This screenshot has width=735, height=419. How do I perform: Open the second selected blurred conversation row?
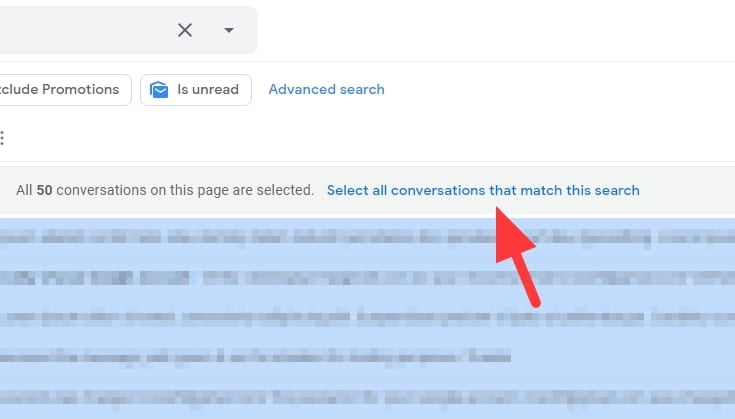(x=368, y=277)
